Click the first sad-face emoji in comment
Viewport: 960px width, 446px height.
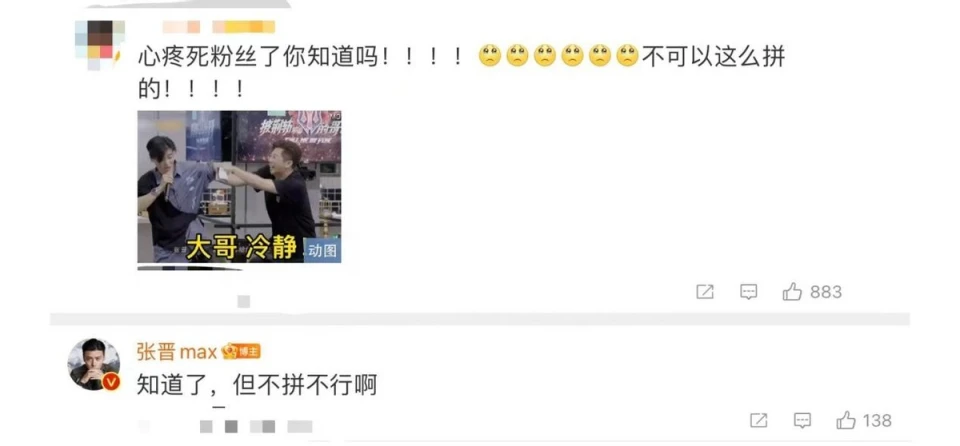tap(490, 57)
